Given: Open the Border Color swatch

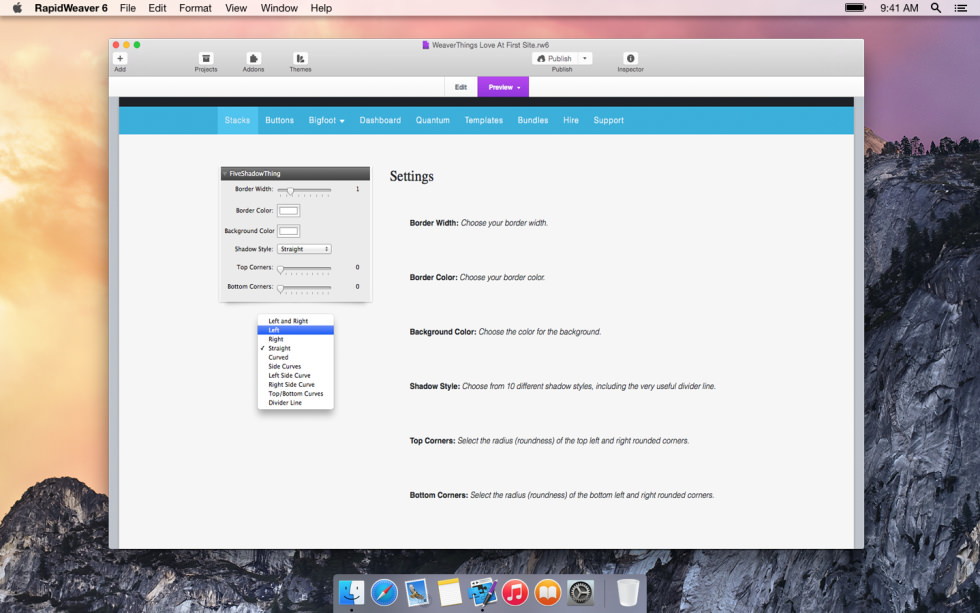Looking at the screenshot, I should pyautogui.click(x=288, y=211).
